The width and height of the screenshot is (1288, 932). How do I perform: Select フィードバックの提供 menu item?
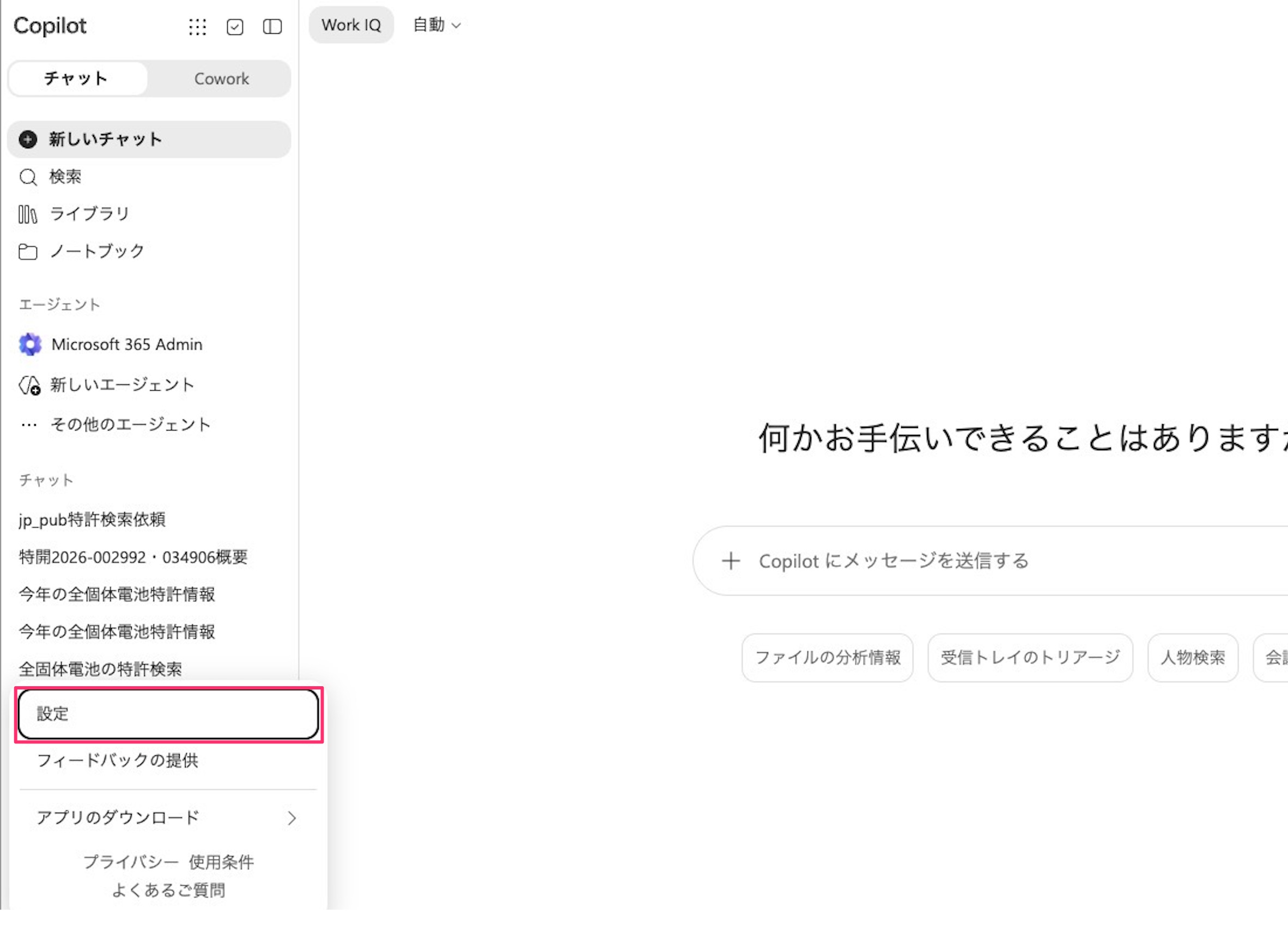click(168, 760)
